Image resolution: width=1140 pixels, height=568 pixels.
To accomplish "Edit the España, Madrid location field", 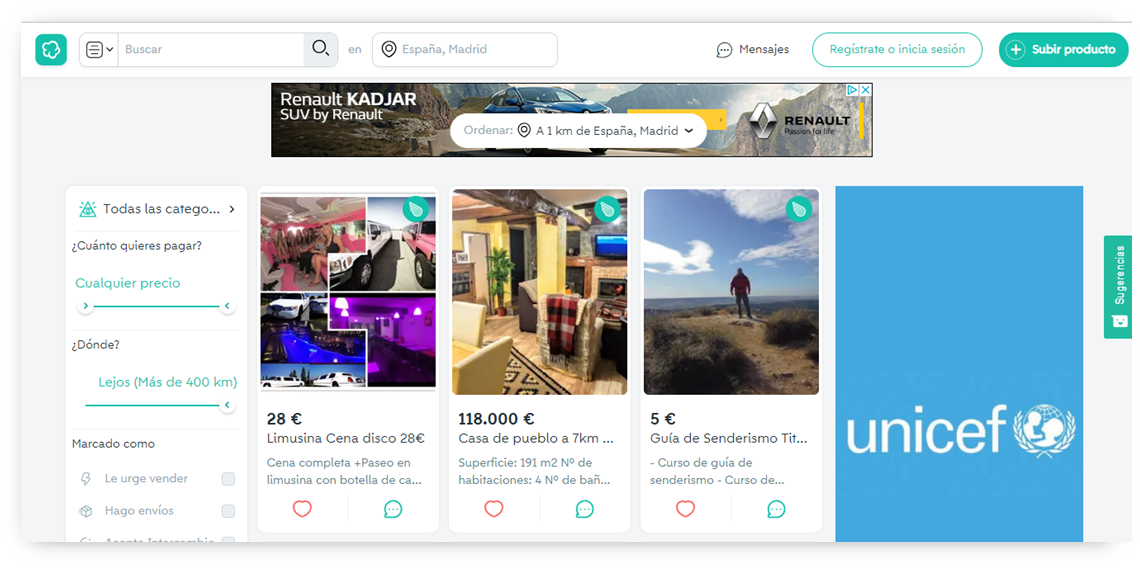I will [465, 49].
